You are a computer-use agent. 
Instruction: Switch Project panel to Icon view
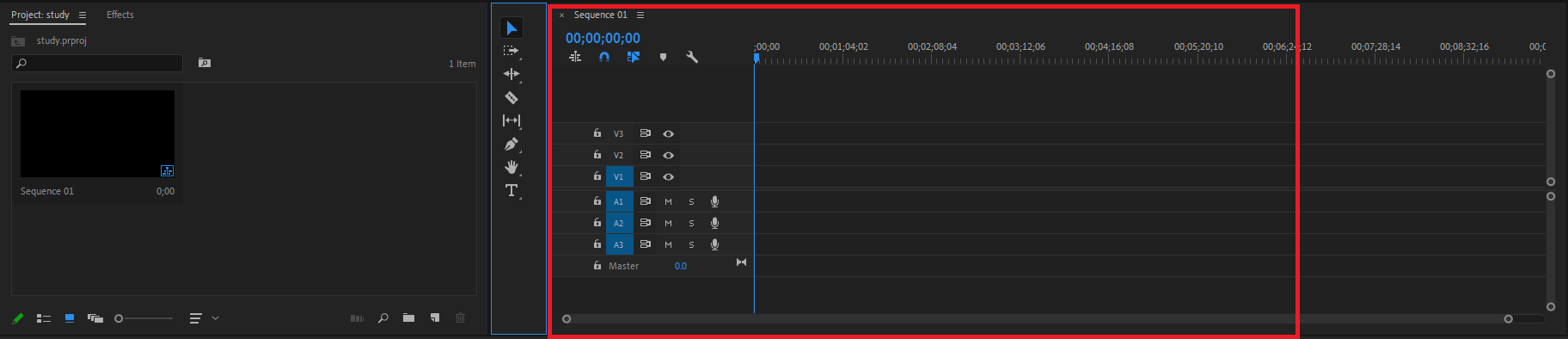pos(70,318)
